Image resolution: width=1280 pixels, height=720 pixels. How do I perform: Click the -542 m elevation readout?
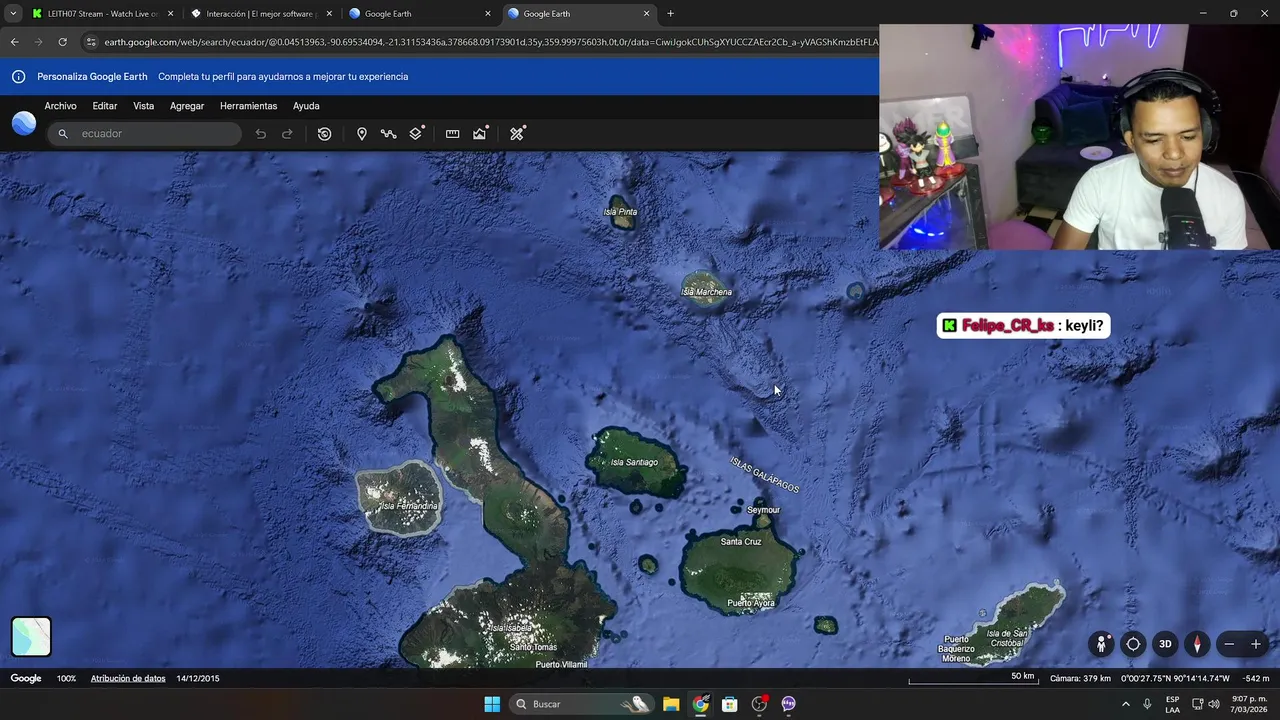(x=1256, y=679)
